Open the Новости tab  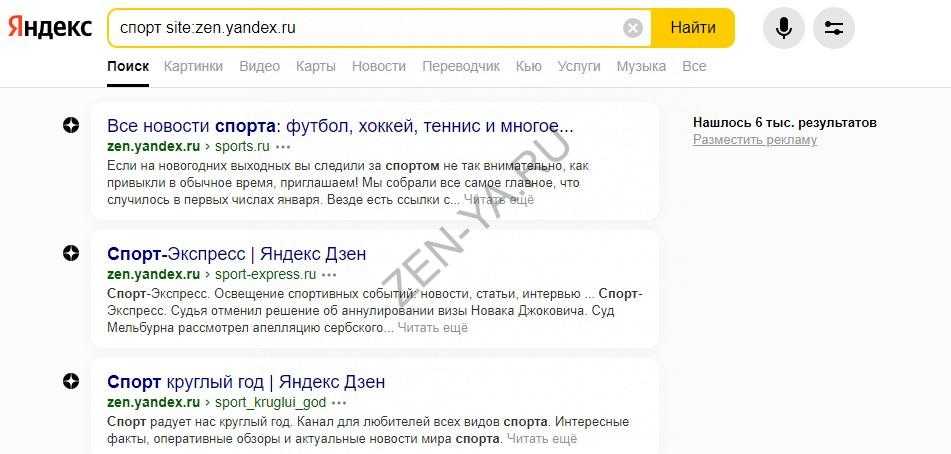coord(379,66)
